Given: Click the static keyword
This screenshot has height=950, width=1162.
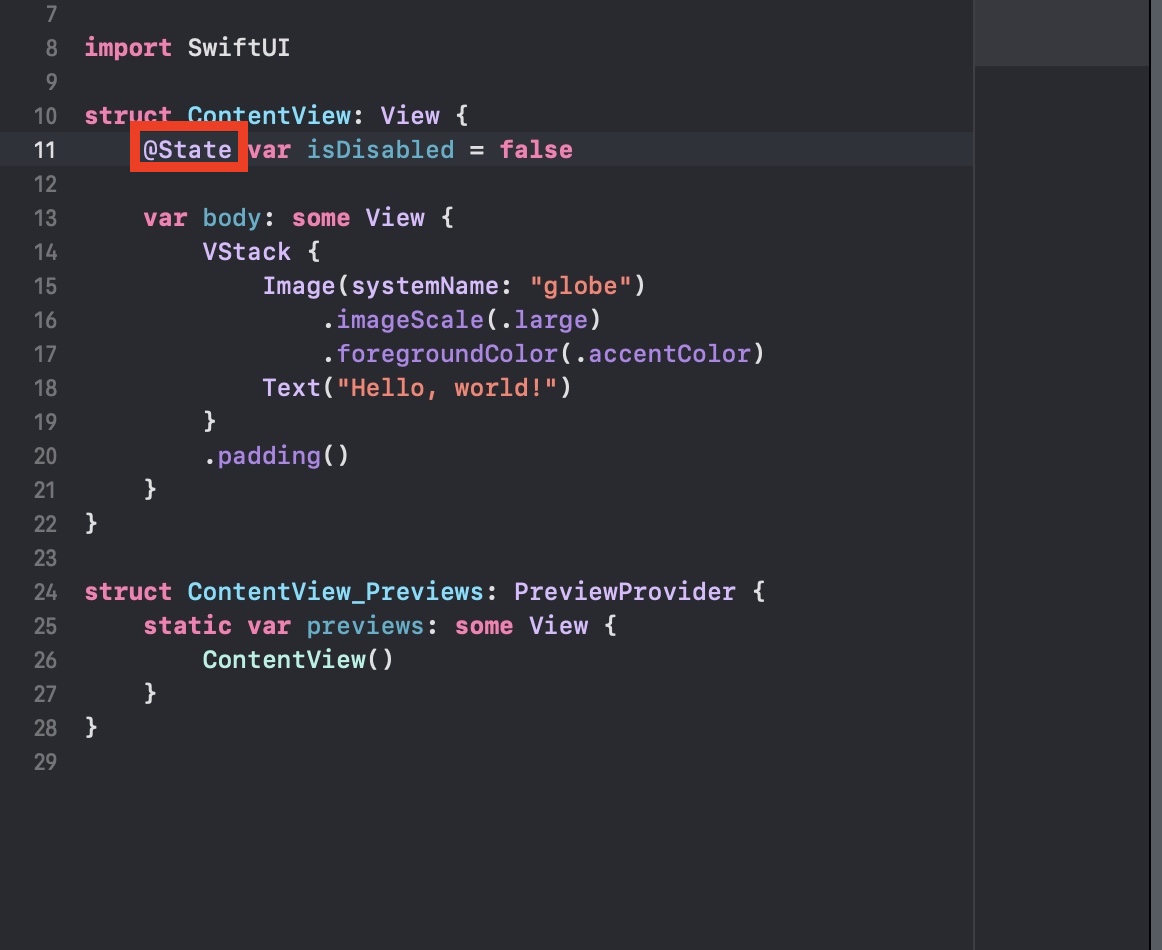Looking at the screenshot, I should 187,626.
